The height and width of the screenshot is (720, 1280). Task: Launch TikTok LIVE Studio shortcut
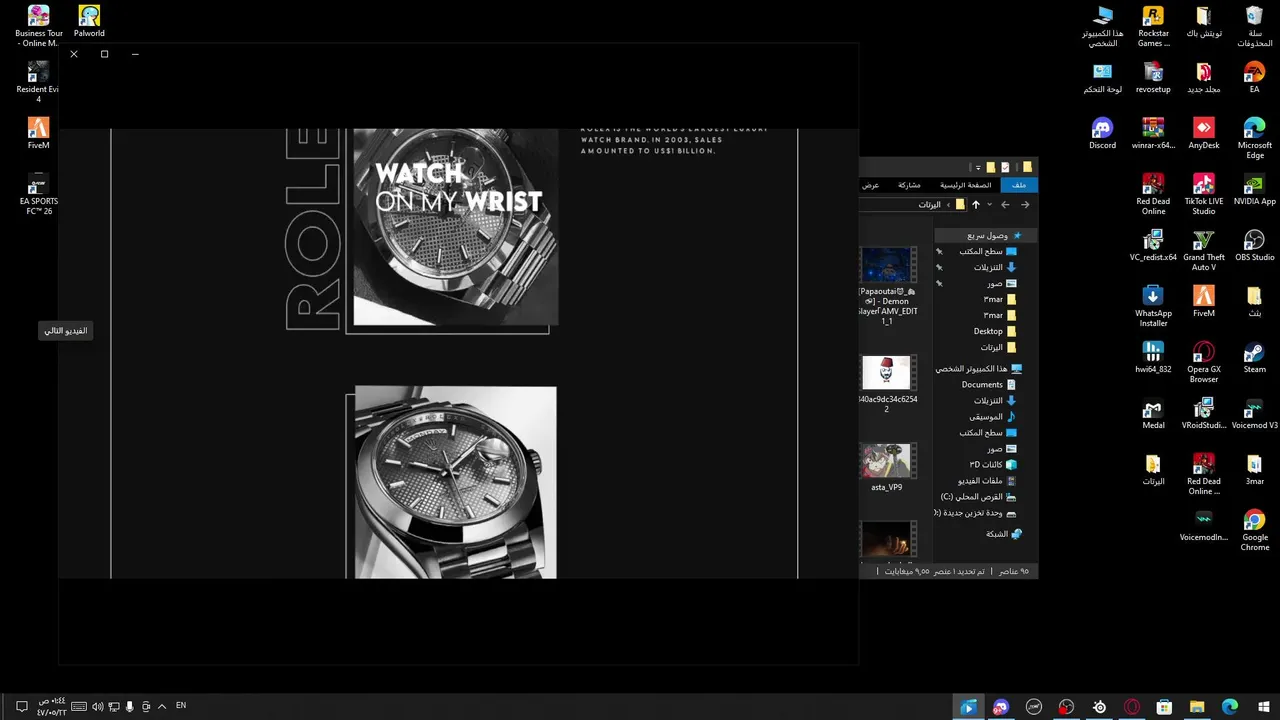(x=1204, y=193)
